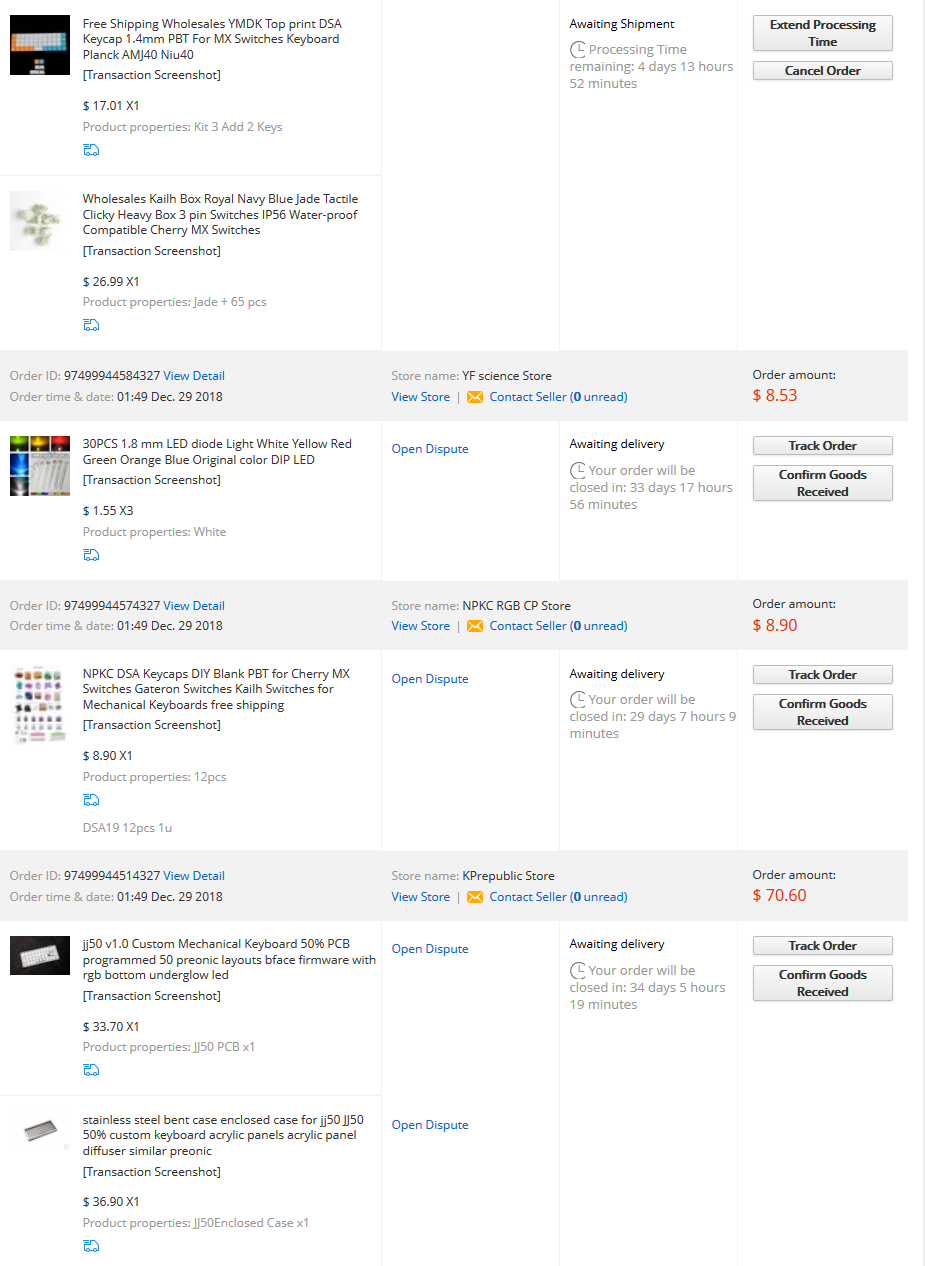Click shipping truck icon under stainless steel case
The height and width of the screenshot is (1266, 925).
[x=91, y=1246]
